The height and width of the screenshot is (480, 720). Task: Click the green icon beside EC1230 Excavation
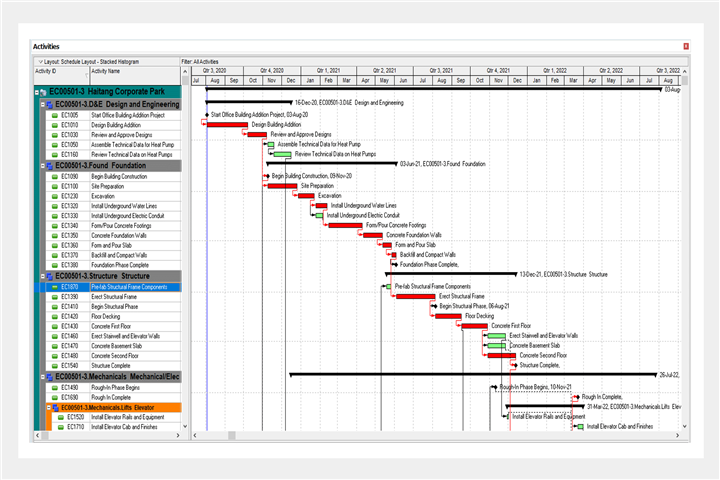(55, 196)
